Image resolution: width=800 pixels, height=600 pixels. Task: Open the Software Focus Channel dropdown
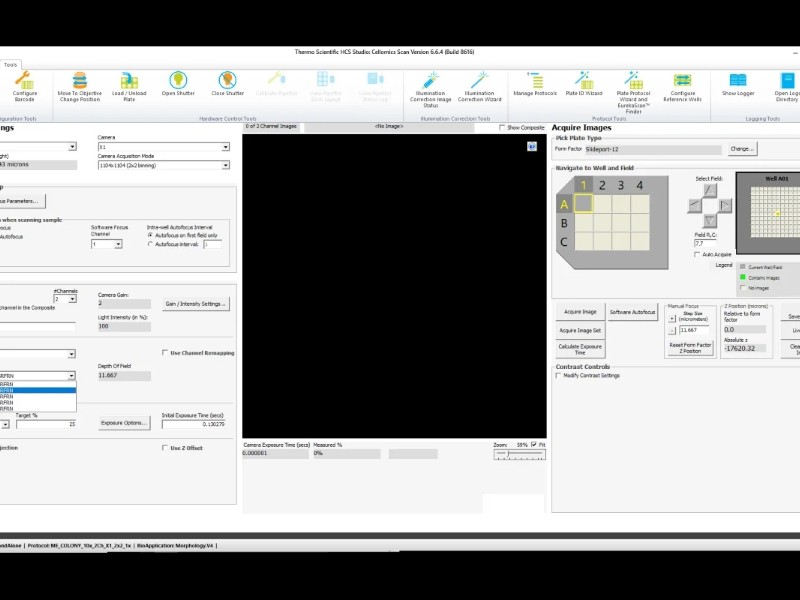pyautogui.click(x=118, y=244)
